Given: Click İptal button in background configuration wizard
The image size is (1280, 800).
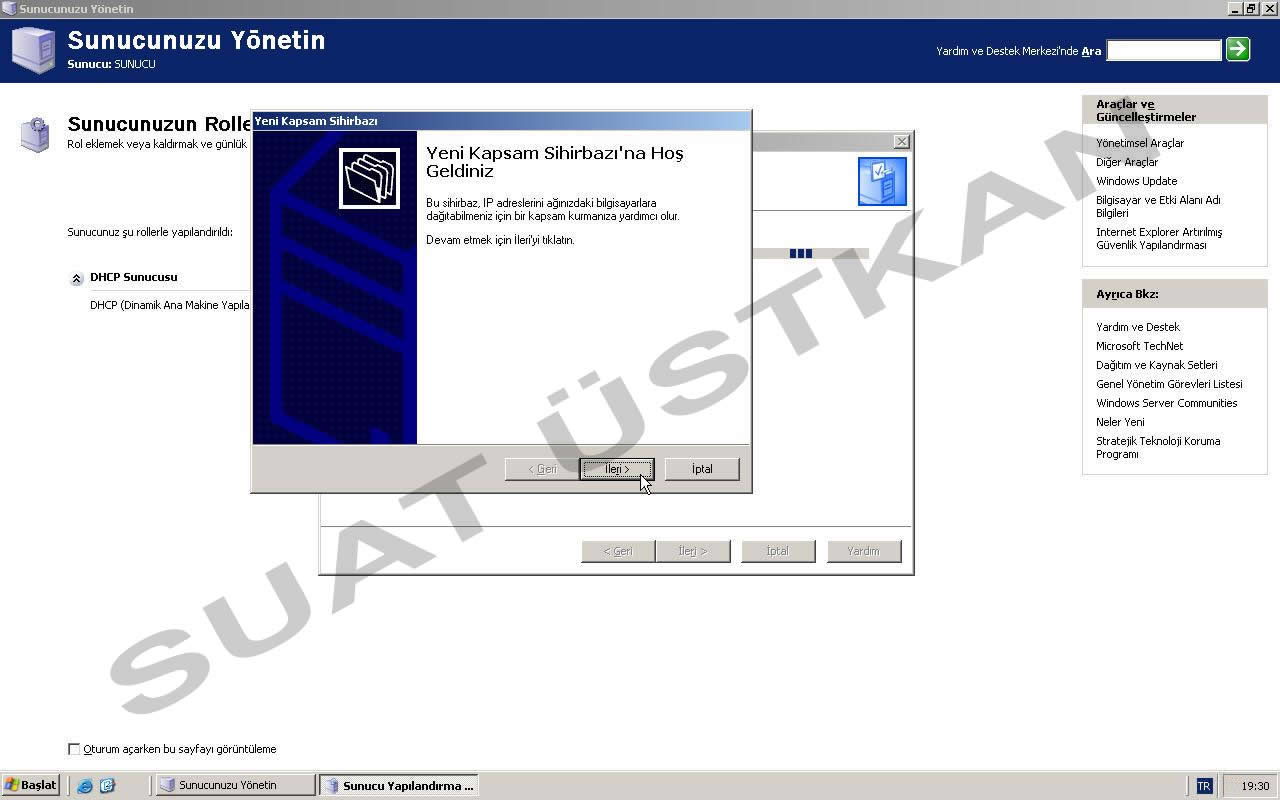Looking at the screenshot, I should (x=778, y=551).
